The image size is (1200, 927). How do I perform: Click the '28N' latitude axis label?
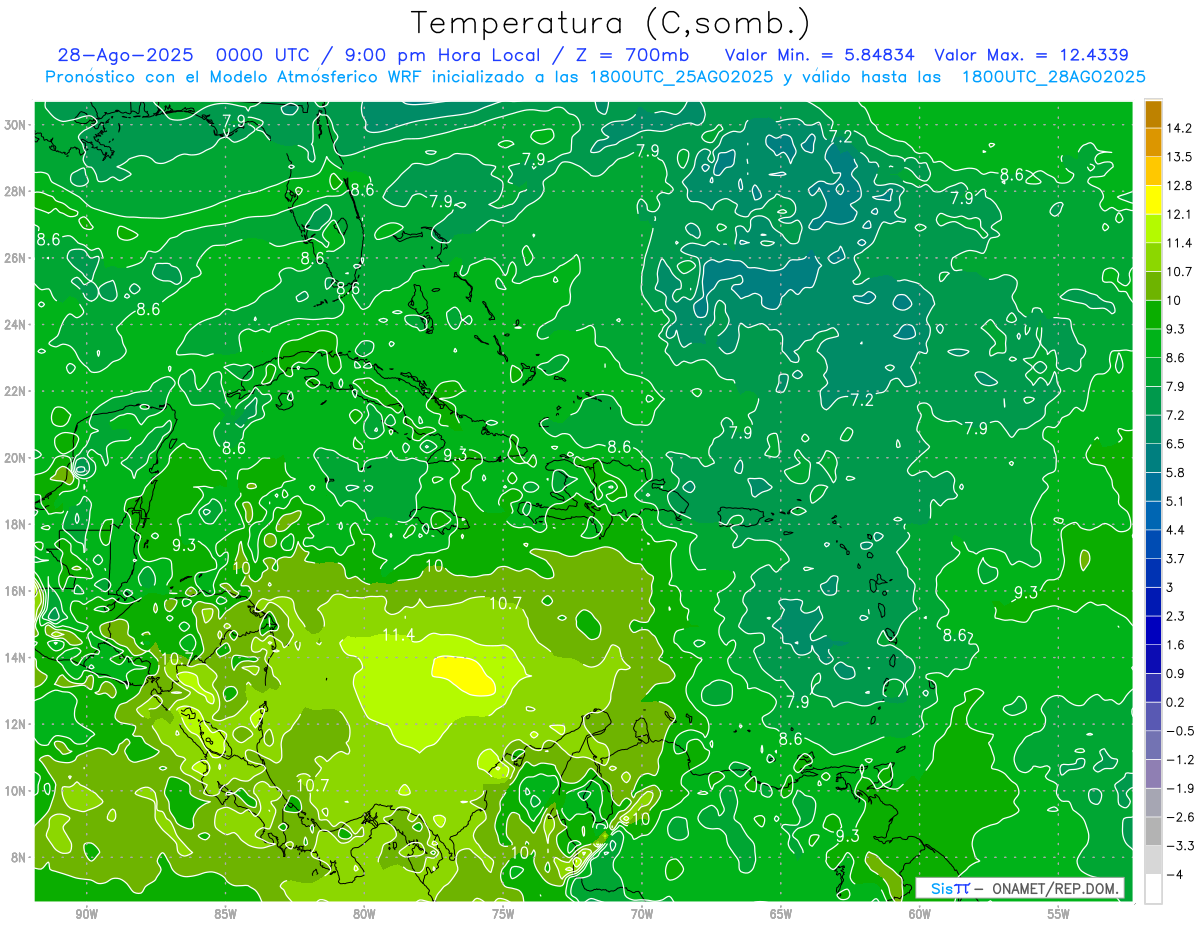pyautogui.click(x=16, y=191)
